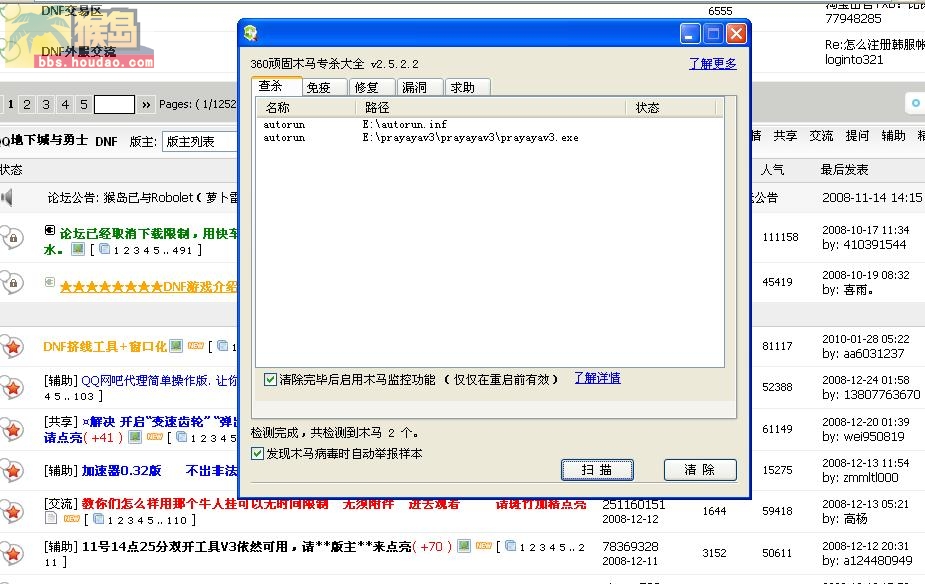Toggle 清除完毕后启用木马监控功能 checkbox
Screen dimensions: 925x584
[270, 379]
